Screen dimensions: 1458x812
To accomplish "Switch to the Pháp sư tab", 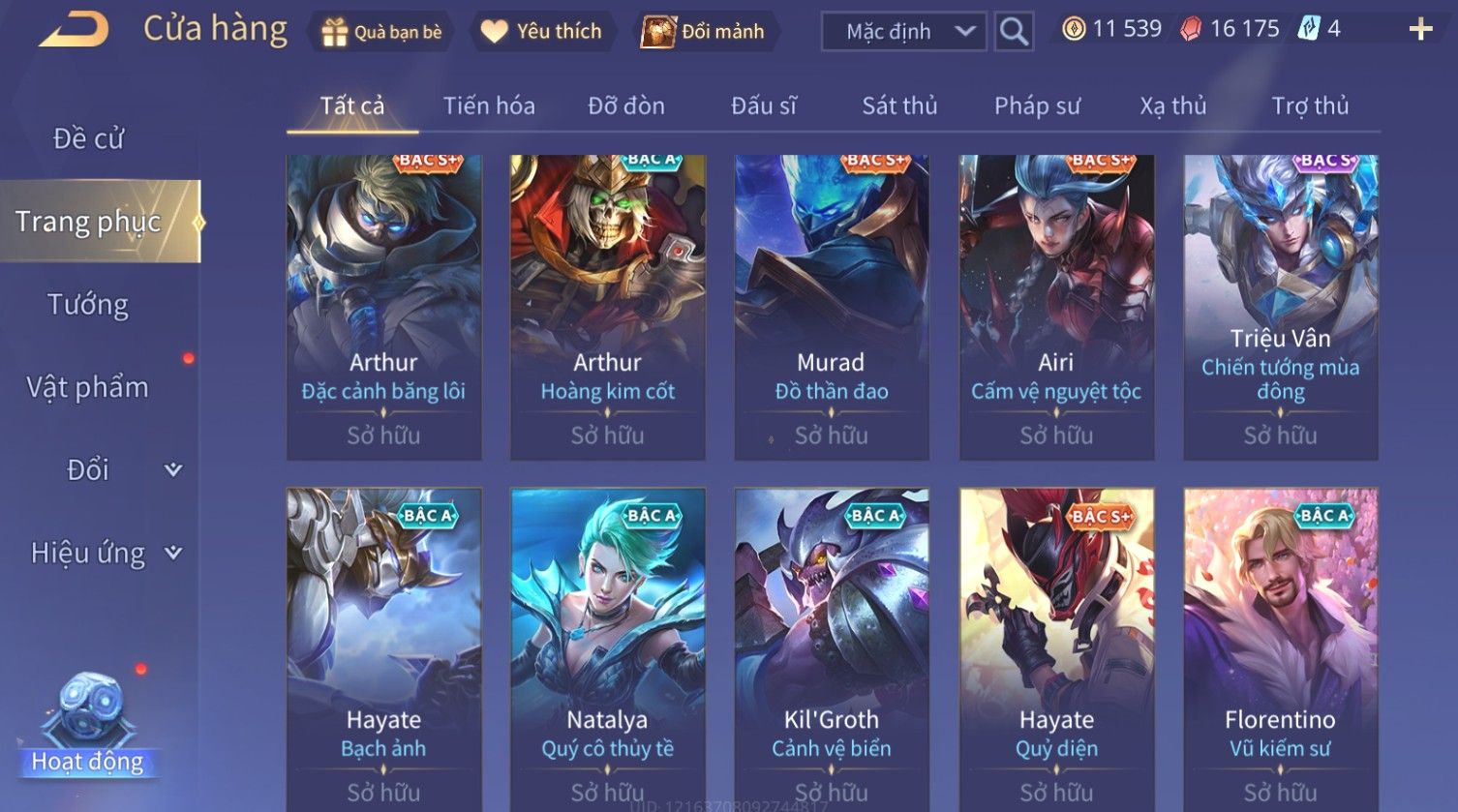I will pyautogui.click(x=1037, y=105).
